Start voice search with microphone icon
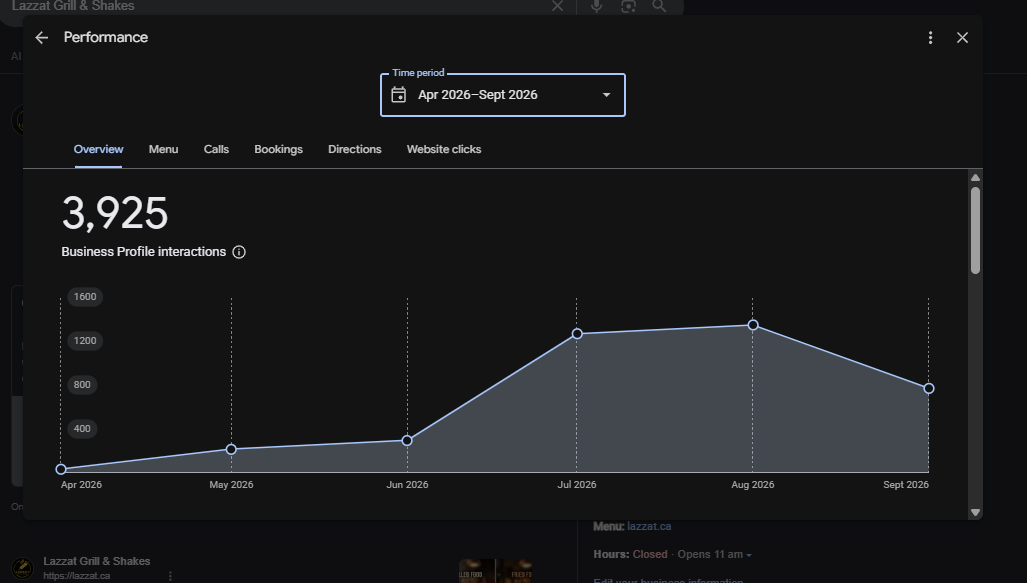 [x=596, y=7]
